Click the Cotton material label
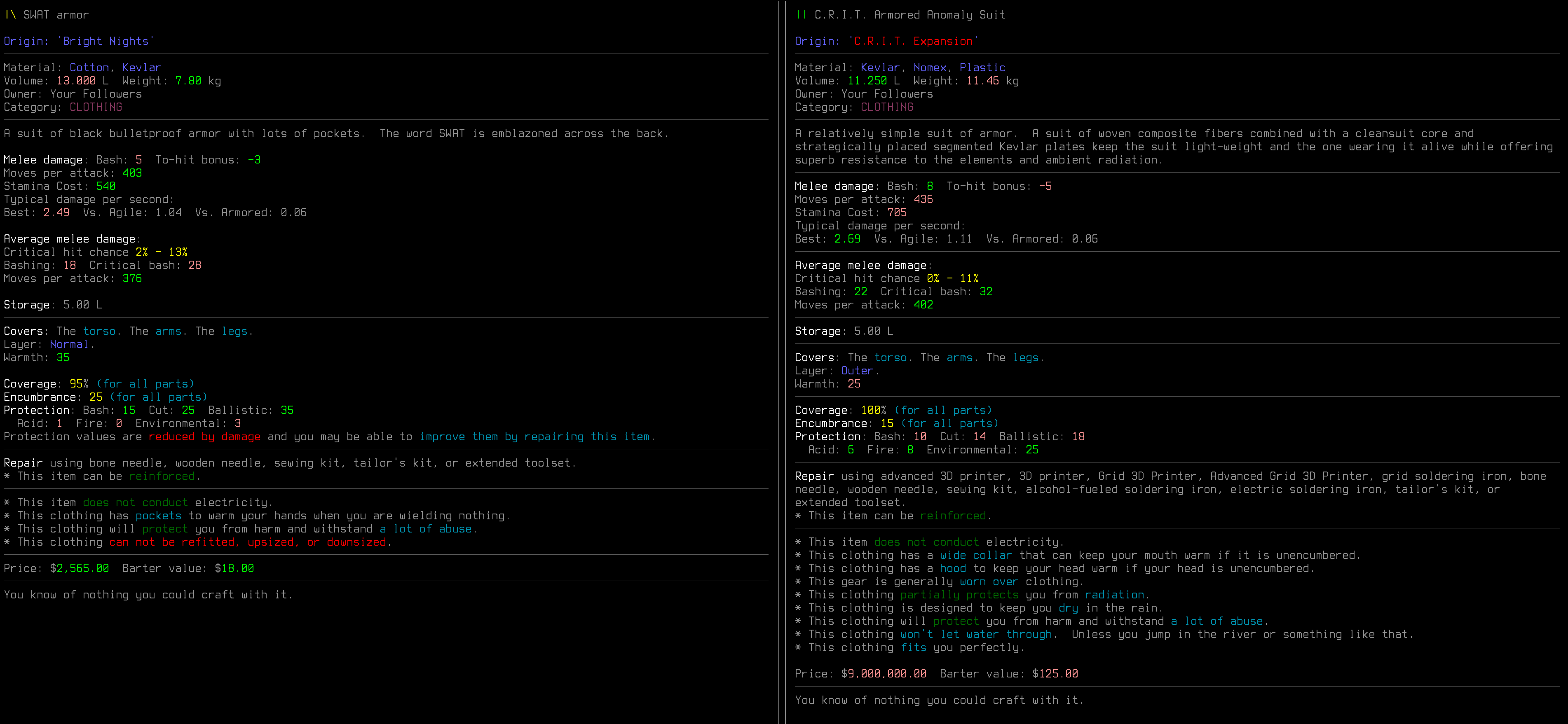 tap(89, 68)
